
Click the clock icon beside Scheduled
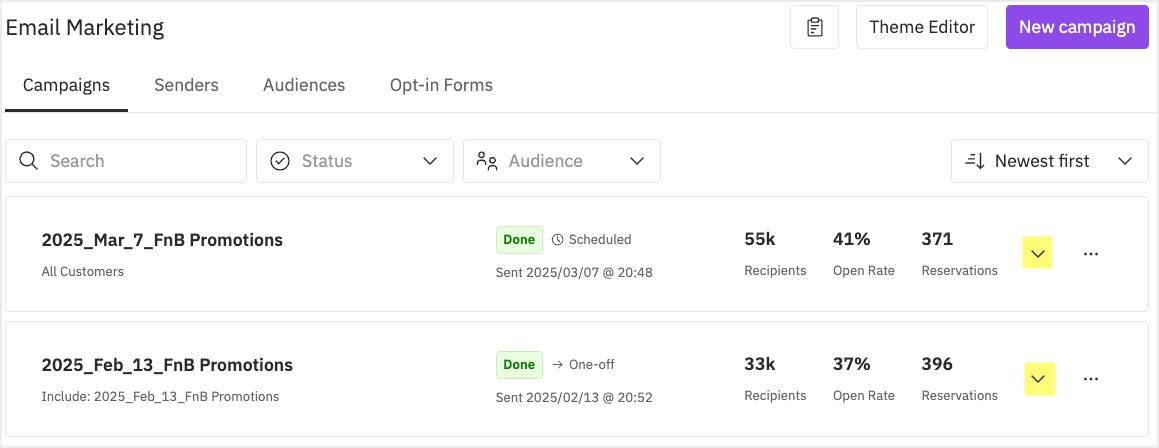click(558, 240)
